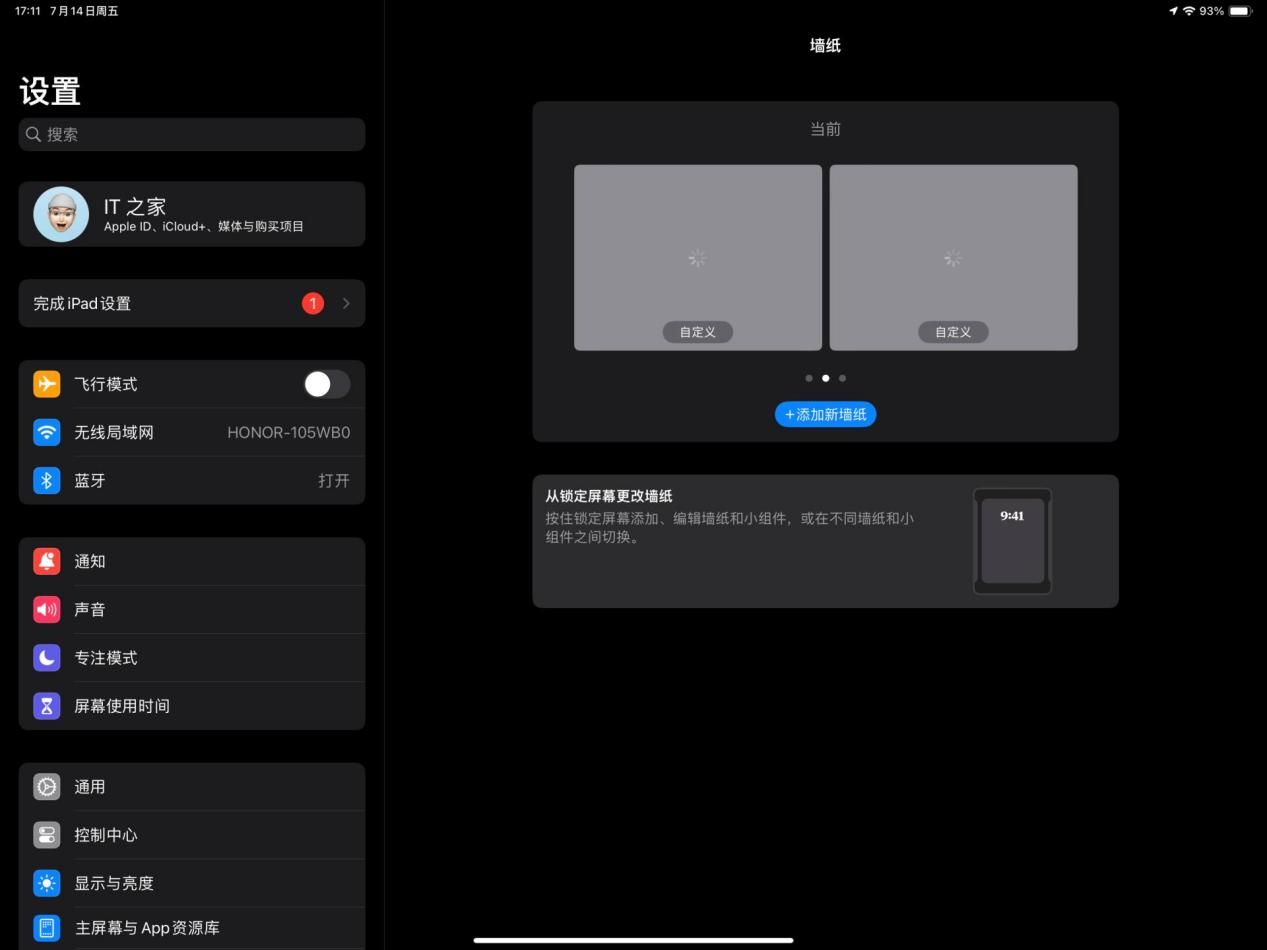This screenshot has height=950, width=1267.
Task: Open the 无线局域网 settings entry
Action: [x=190, y=432]
